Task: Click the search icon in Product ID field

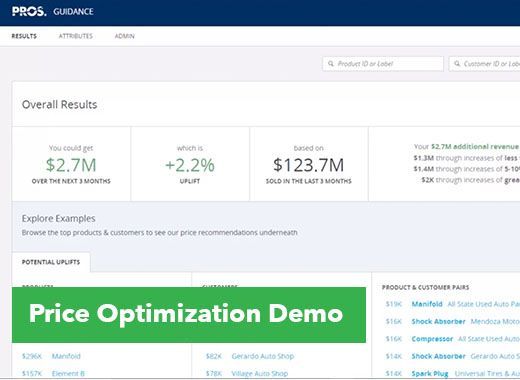Action: [331, 63]
